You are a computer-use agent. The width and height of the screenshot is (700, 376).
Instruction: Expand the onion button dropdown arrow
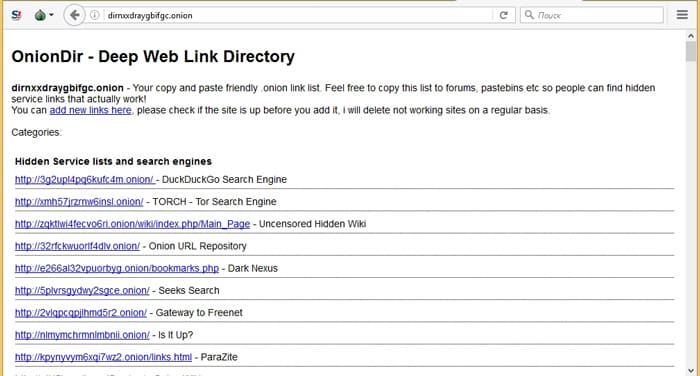point(51,15)
